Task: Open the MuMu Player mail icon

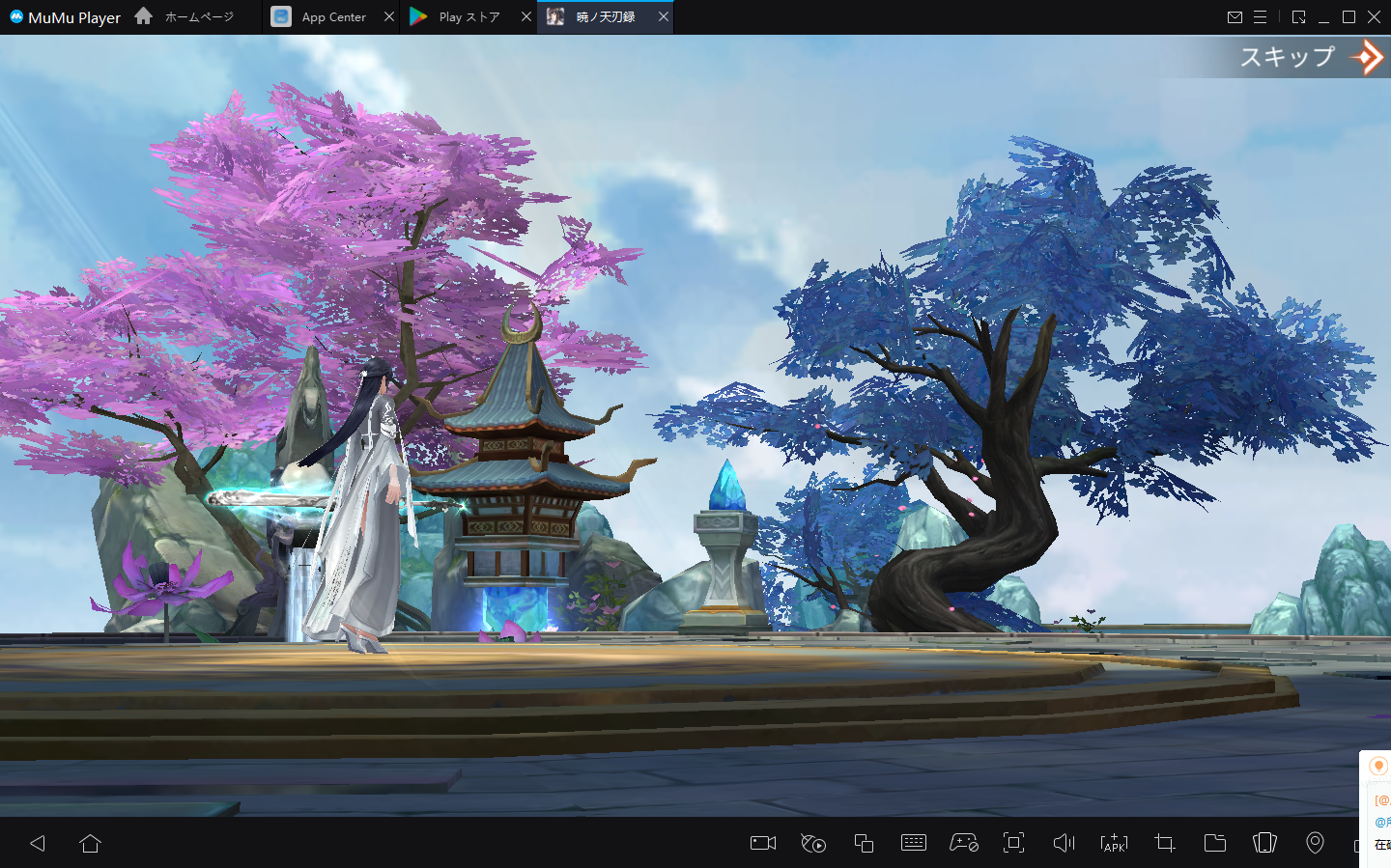Action: coord(1235,16)
